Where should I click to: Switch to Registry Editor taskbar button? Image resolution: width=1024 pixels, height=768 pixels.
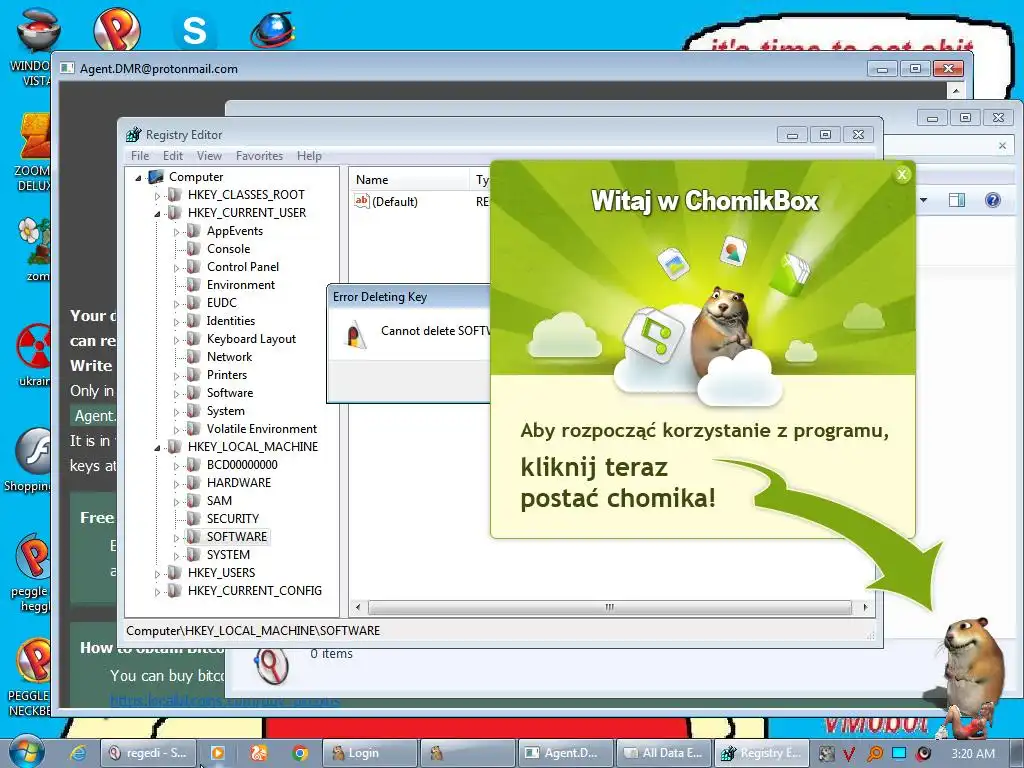click(x=761, y=753)
